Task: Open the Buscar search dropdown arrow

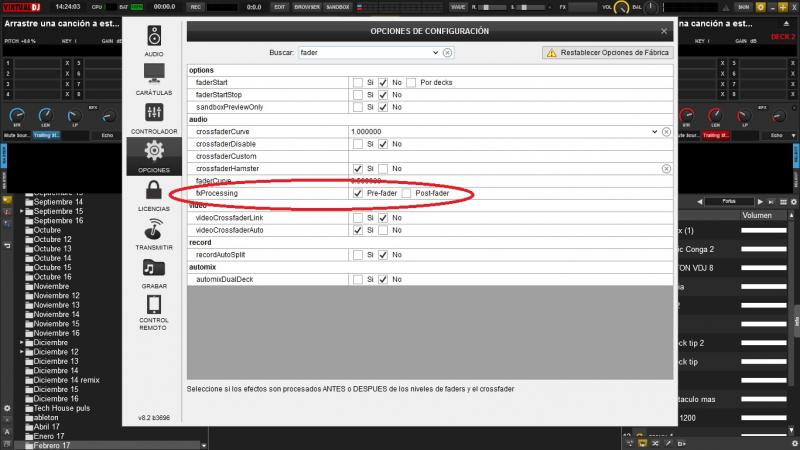Action: [x=435, y=53]
